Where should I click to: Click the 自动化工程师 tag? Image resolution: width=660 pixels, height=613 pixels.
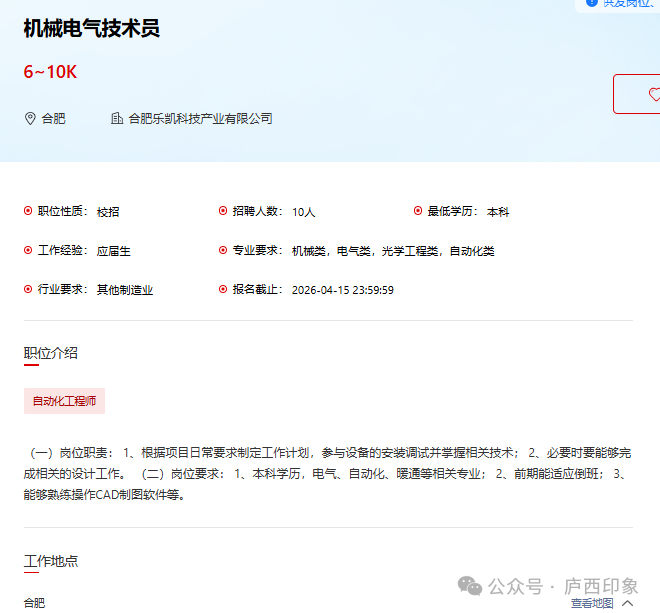coord(64,401)
